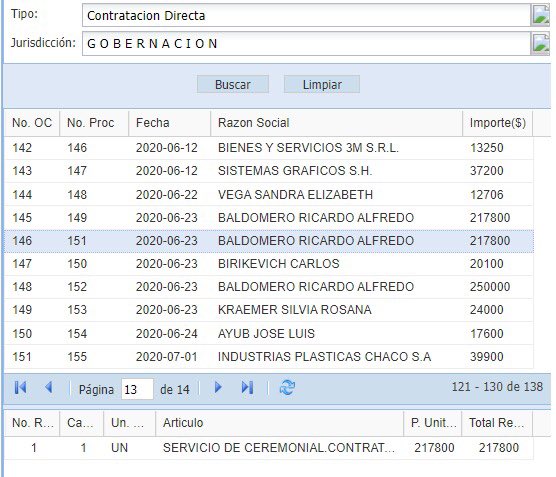Jump to the last page of results
The image size is (556, 477).
point(247,387)
